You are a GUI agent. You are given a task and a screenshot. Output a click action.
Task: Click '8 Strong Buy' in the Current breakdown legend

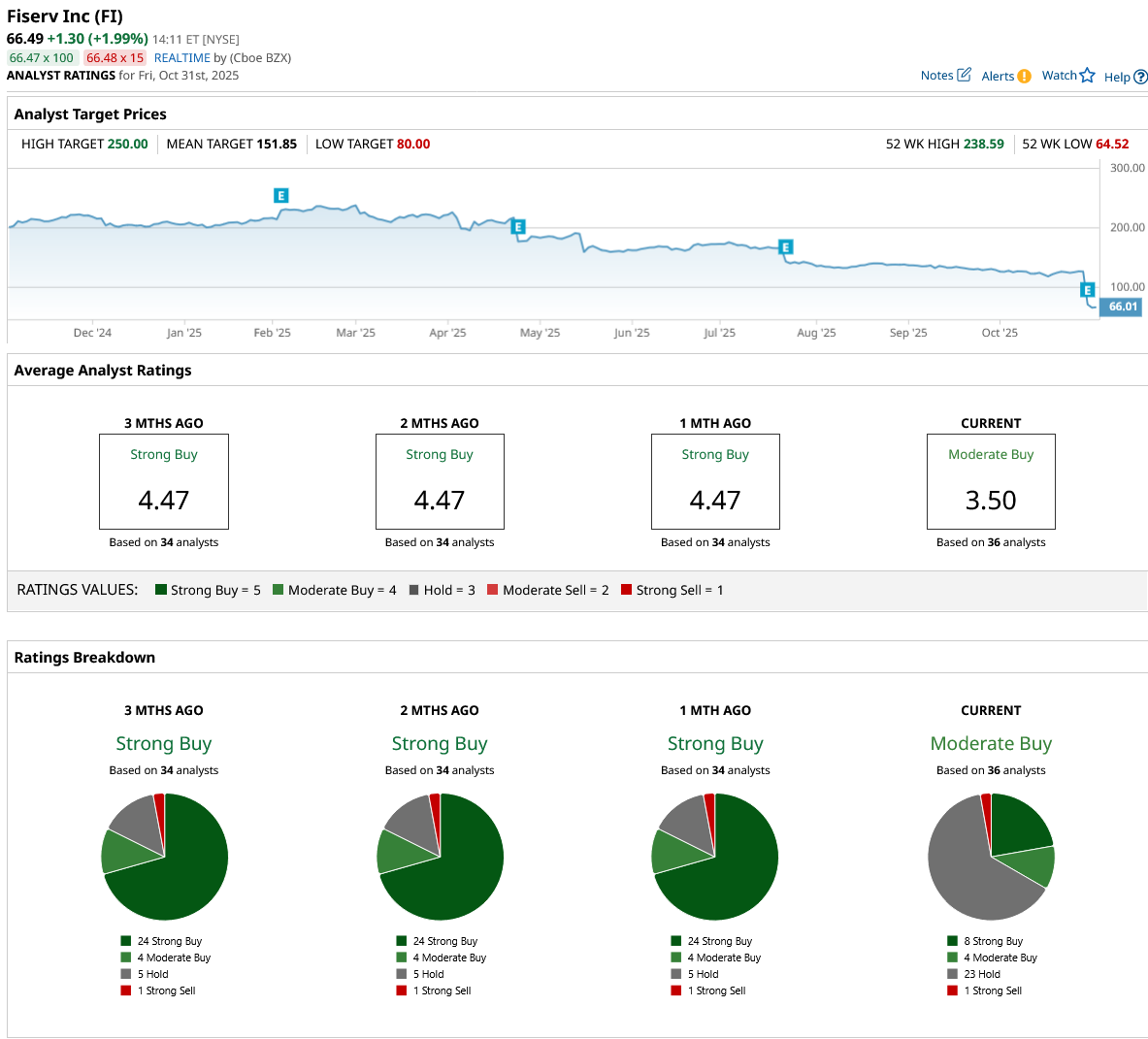[994, 941]
